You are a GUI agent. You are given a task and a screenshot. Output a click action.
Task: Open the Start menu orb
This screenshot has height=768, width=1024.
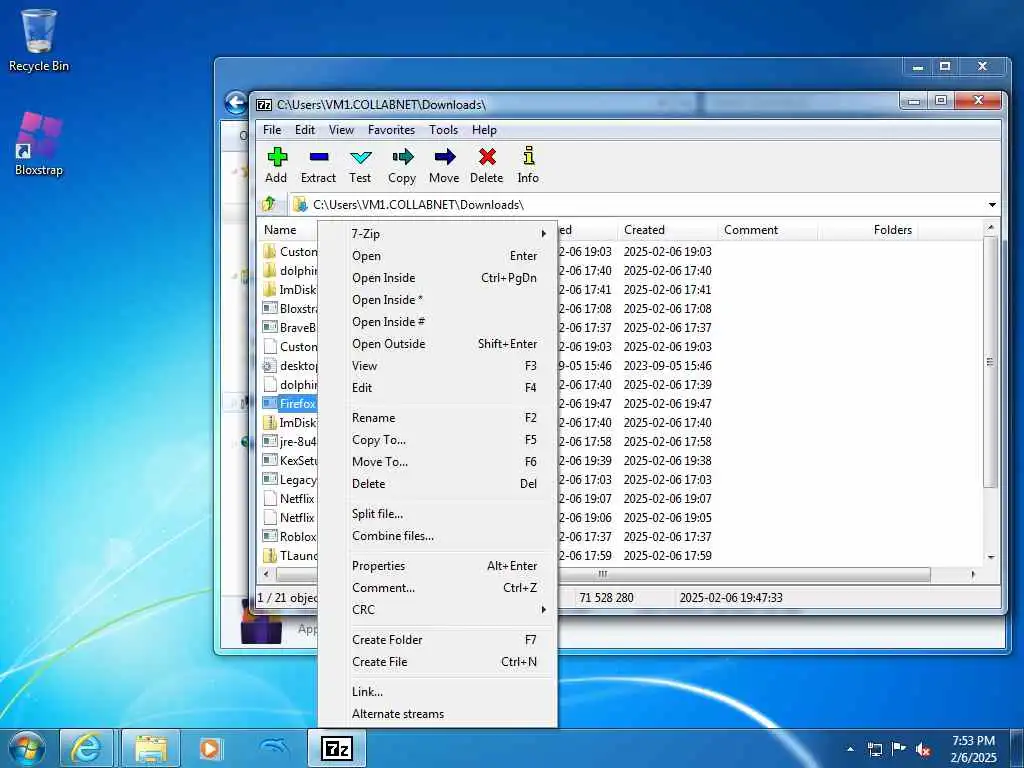pyautogui.click(x=27, y=748)
